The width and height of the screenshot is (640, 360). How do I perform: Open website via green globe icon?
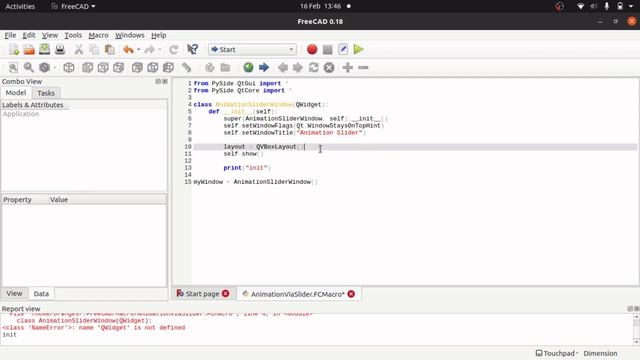(x=248, y=67)
